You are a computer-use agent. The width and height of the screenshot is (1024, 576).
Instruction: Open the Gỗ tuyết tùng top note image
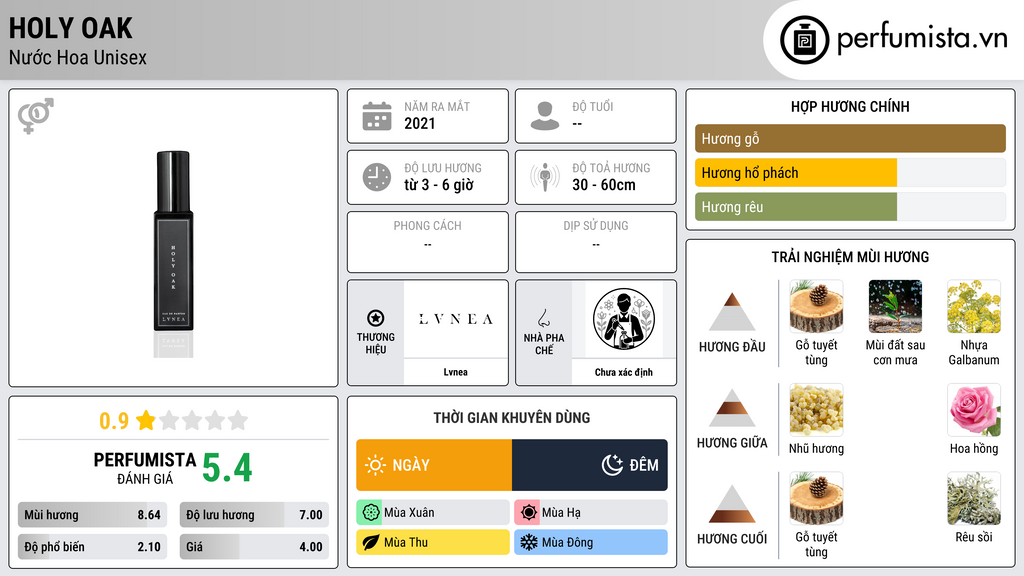[x=816, y=306]
